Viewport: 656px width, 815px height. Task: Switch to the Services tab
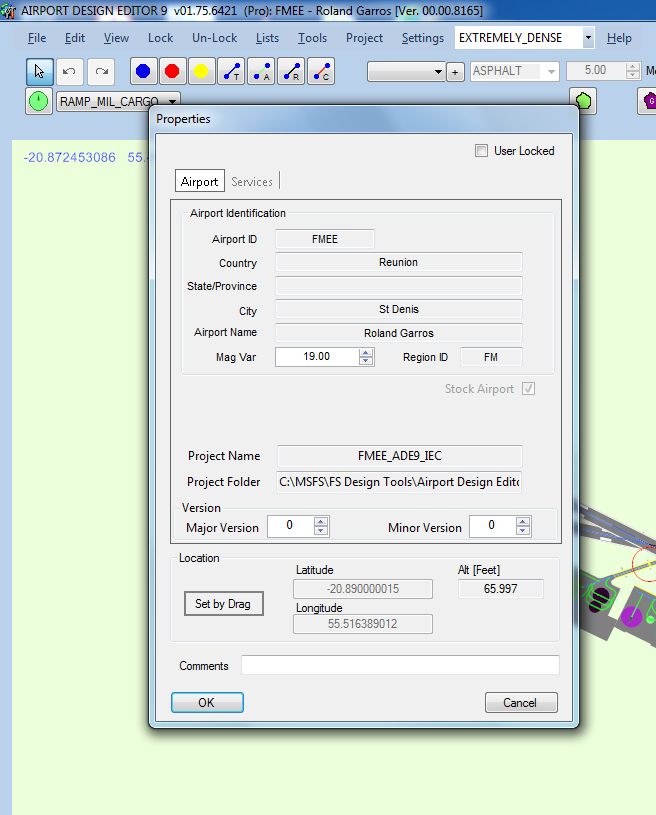(252, 182)
